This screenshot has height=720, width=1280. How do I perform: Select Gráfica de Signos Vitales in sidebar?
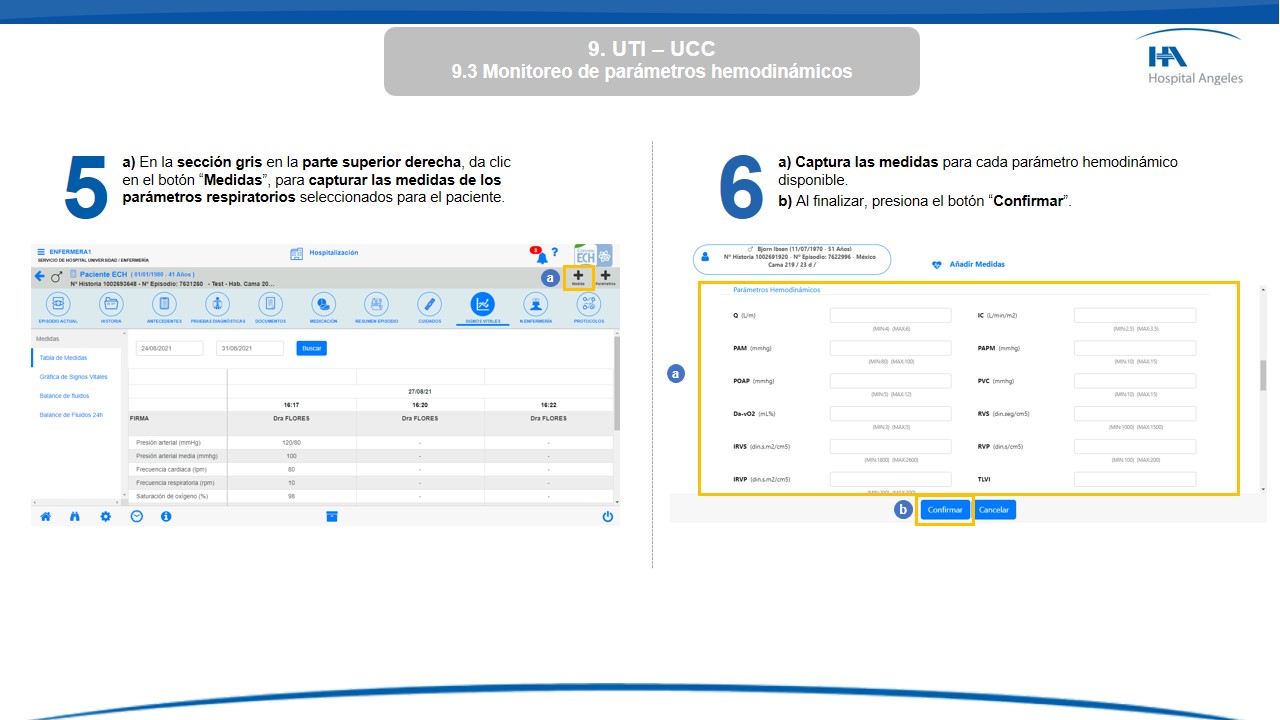point(73,377)
